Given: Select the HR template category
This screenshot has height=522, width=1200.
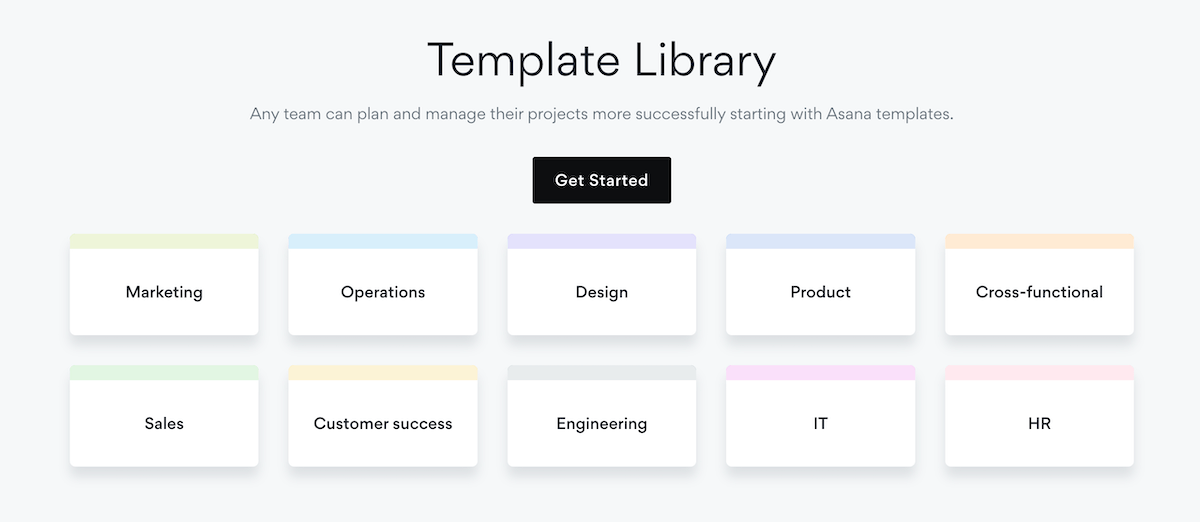Looking at the screenshot, I should pos(1039,423).
